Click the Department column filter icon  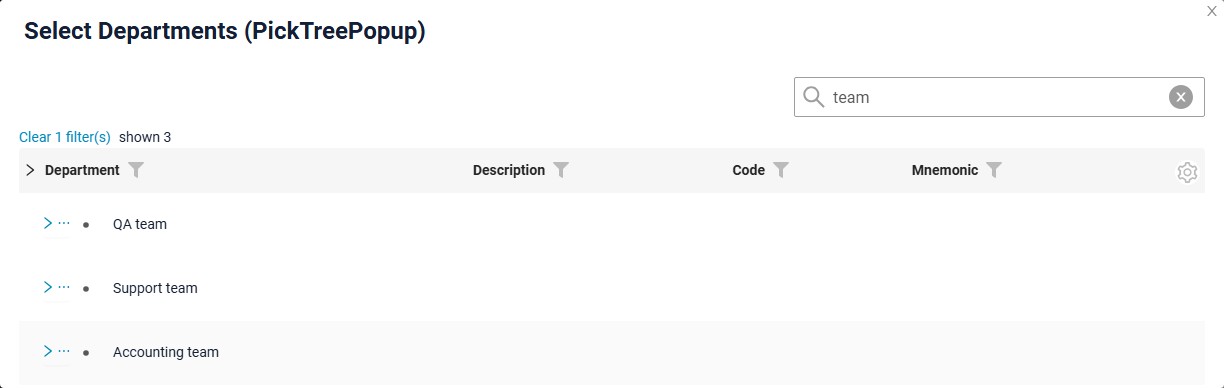pos(136,170)
